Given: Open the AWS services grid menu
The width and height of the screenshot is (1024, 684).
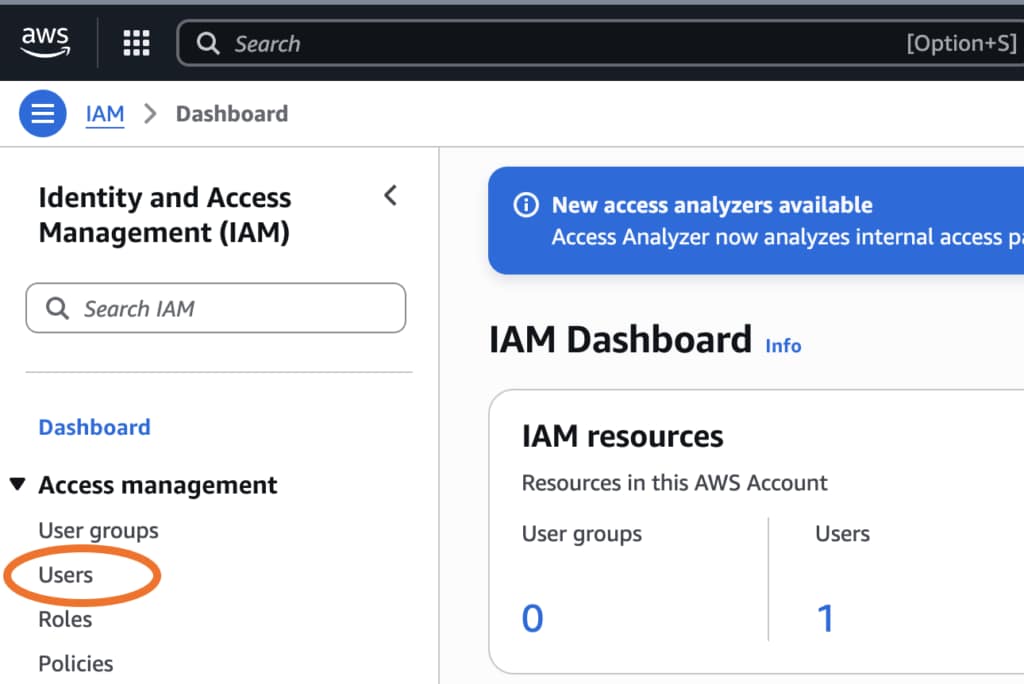Looking at the screenshot, I should point(136,43).
